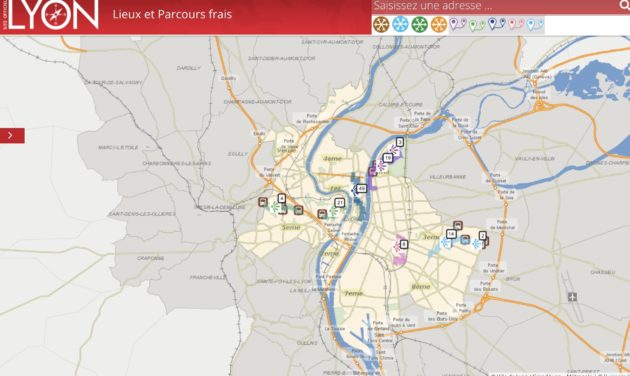Viewport: 630px width, 376px height.
Task: Click the CRAPONNE map label
Action: tap(150, 258)
